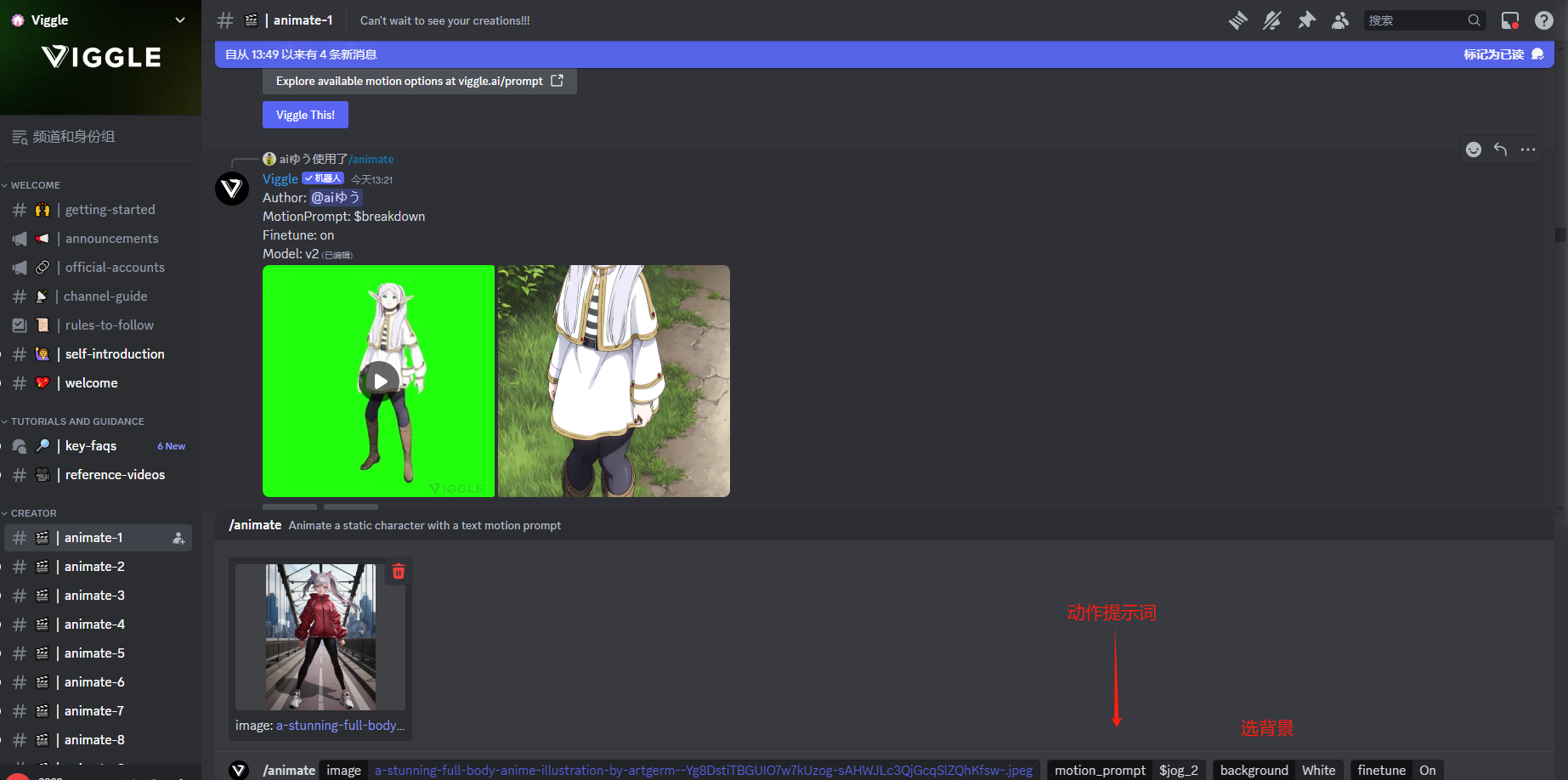
Task: Play the green screen video
Action: pyautogui.click(x=379, y=381)
